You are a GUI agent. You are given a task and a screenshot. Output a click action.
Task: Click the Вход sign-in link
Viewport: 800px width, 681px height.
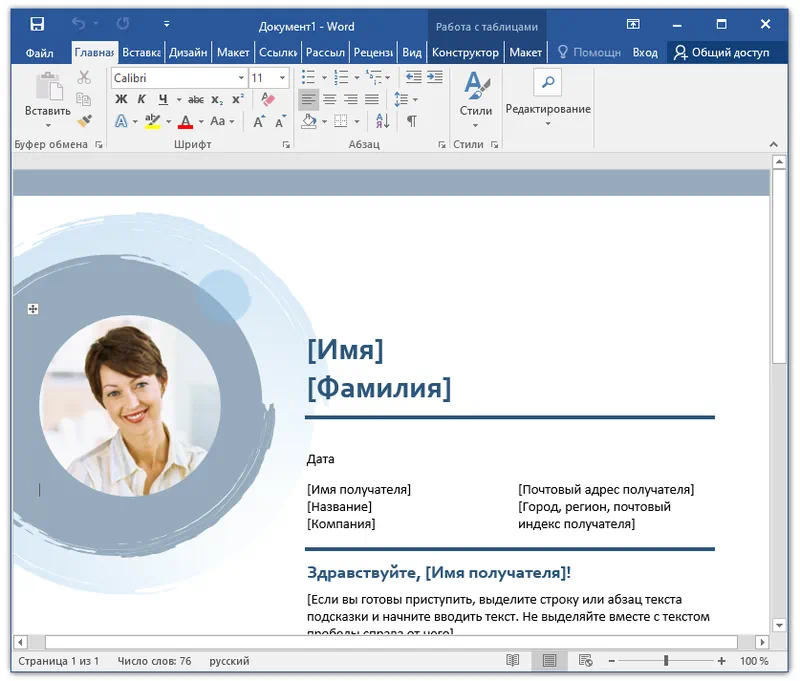pos(645,53)
